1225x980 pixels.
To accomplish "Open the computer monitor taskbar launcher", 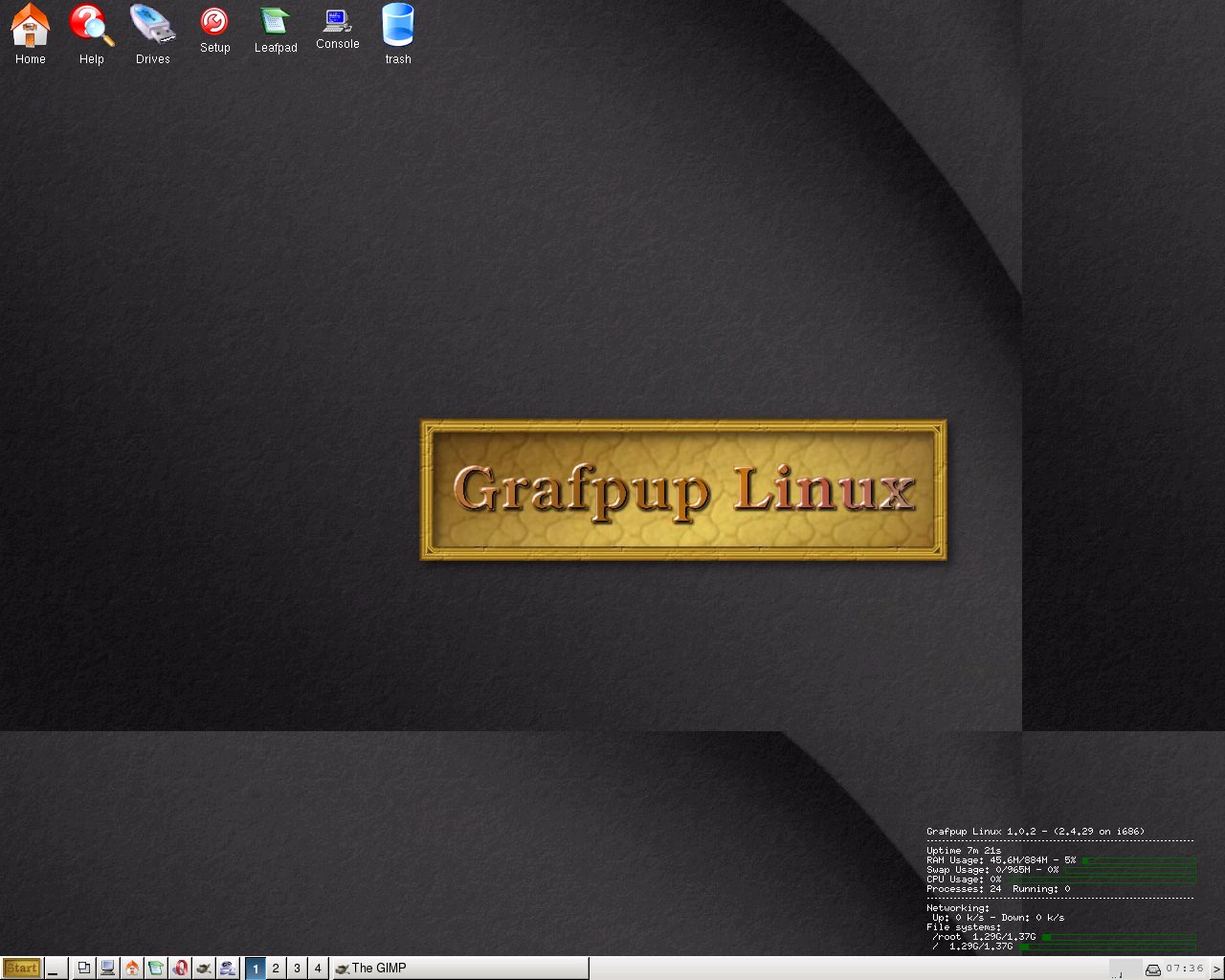I will (x=108, y=969).
